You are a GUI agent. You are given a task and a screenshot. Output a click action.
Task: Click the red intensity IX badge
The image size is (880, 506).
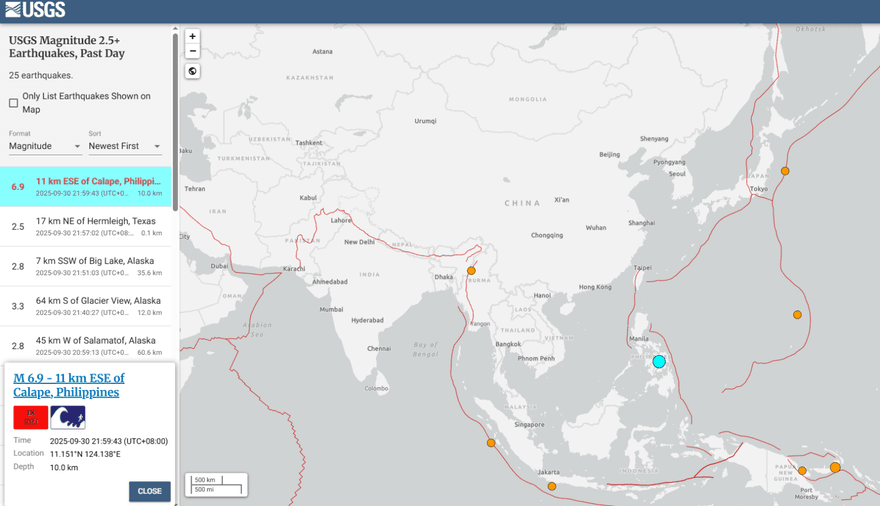pos(30,417)
